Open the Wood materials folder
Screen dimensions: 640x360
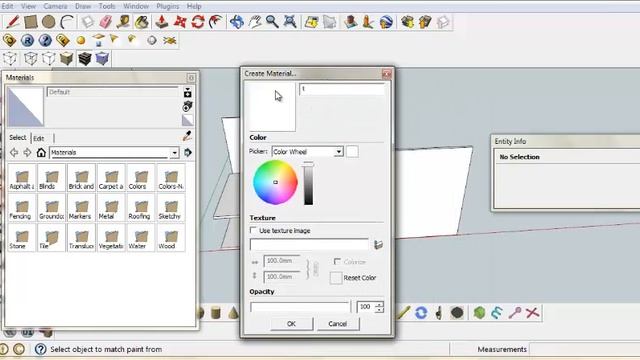171,238
